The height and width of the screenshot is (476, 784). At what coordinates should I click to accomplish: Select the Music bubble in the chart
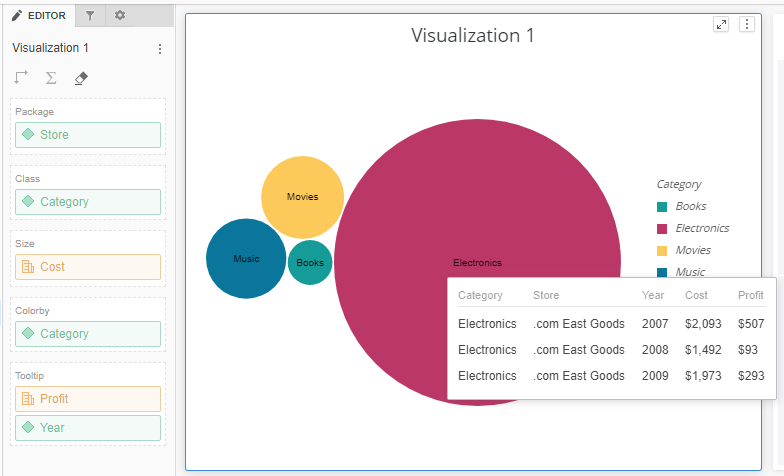click(245, 259)
